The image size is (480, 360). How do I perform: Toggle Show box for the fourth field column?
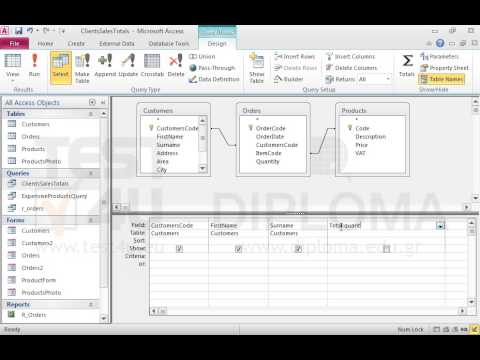386,249
